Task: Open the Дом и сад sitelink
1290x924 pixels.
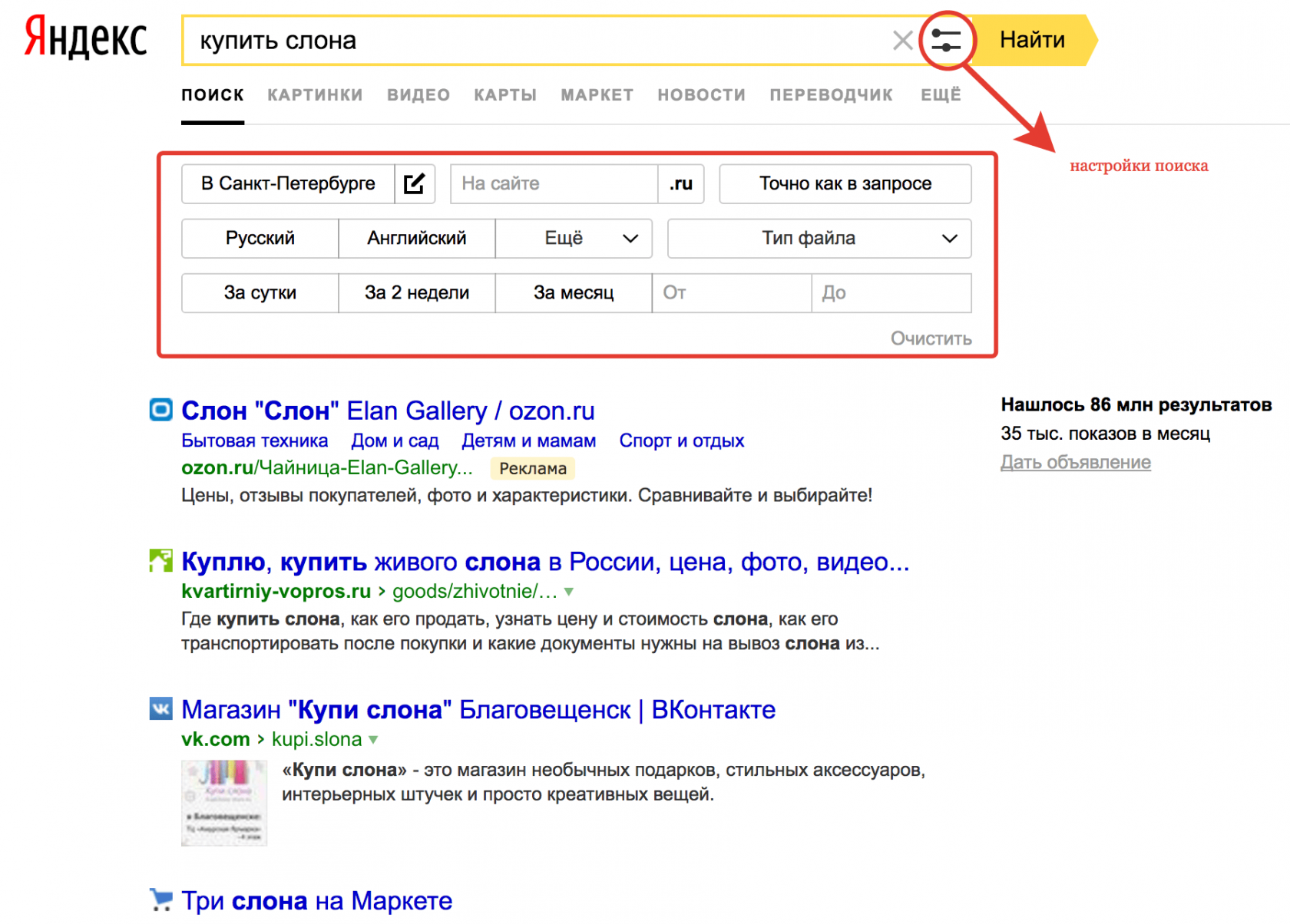Action: click(395, 441)
